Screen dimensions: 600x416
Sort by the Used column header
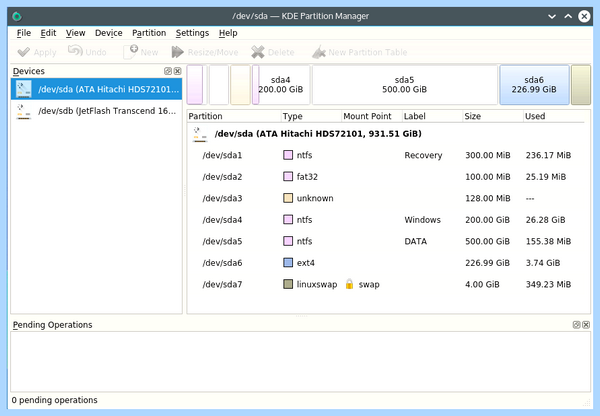(554, 116)
